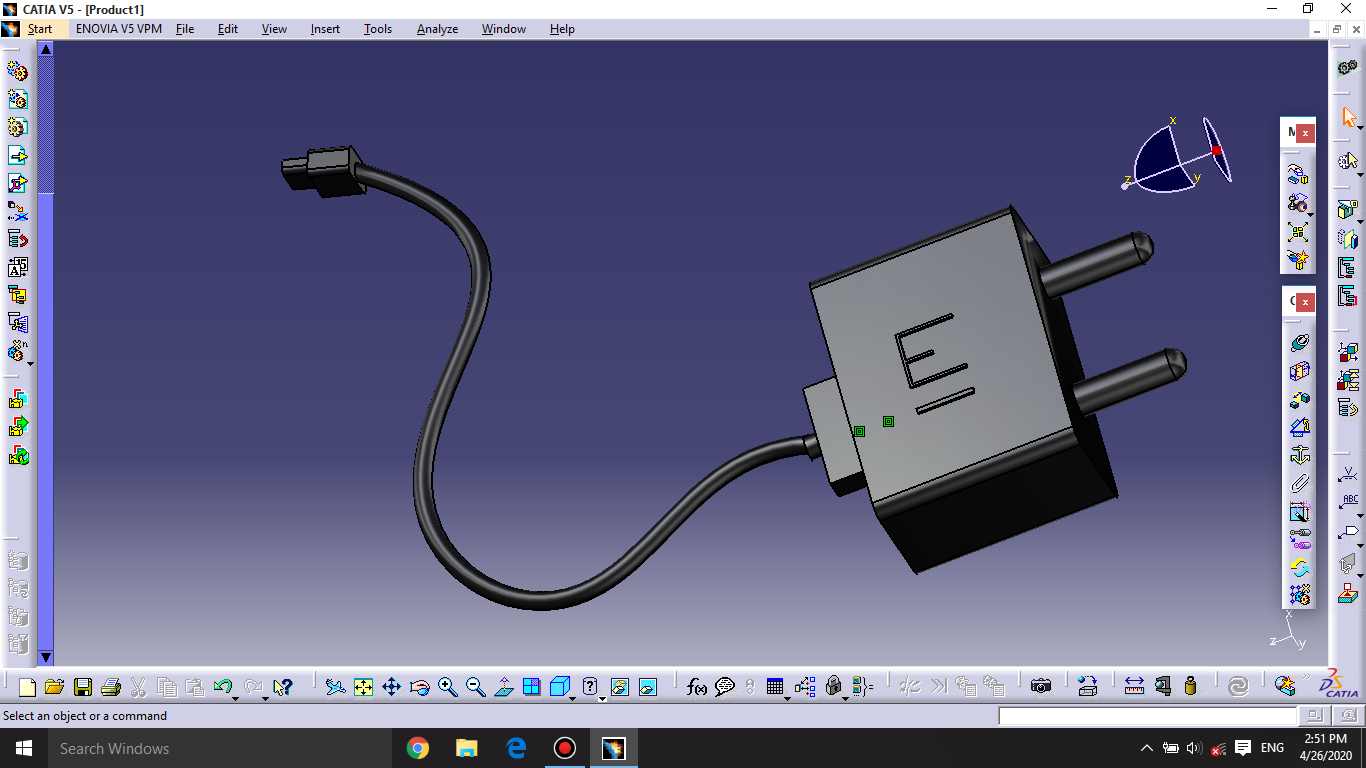Open the Start menu in menu bar

coord(40,29)
